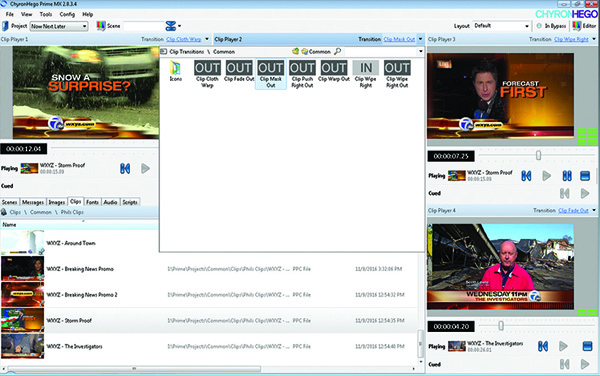The height and width of the screenshot is (376, 600).
Task: Select the Clip Warp Out transition icon
Action: [x=334, y=71]
